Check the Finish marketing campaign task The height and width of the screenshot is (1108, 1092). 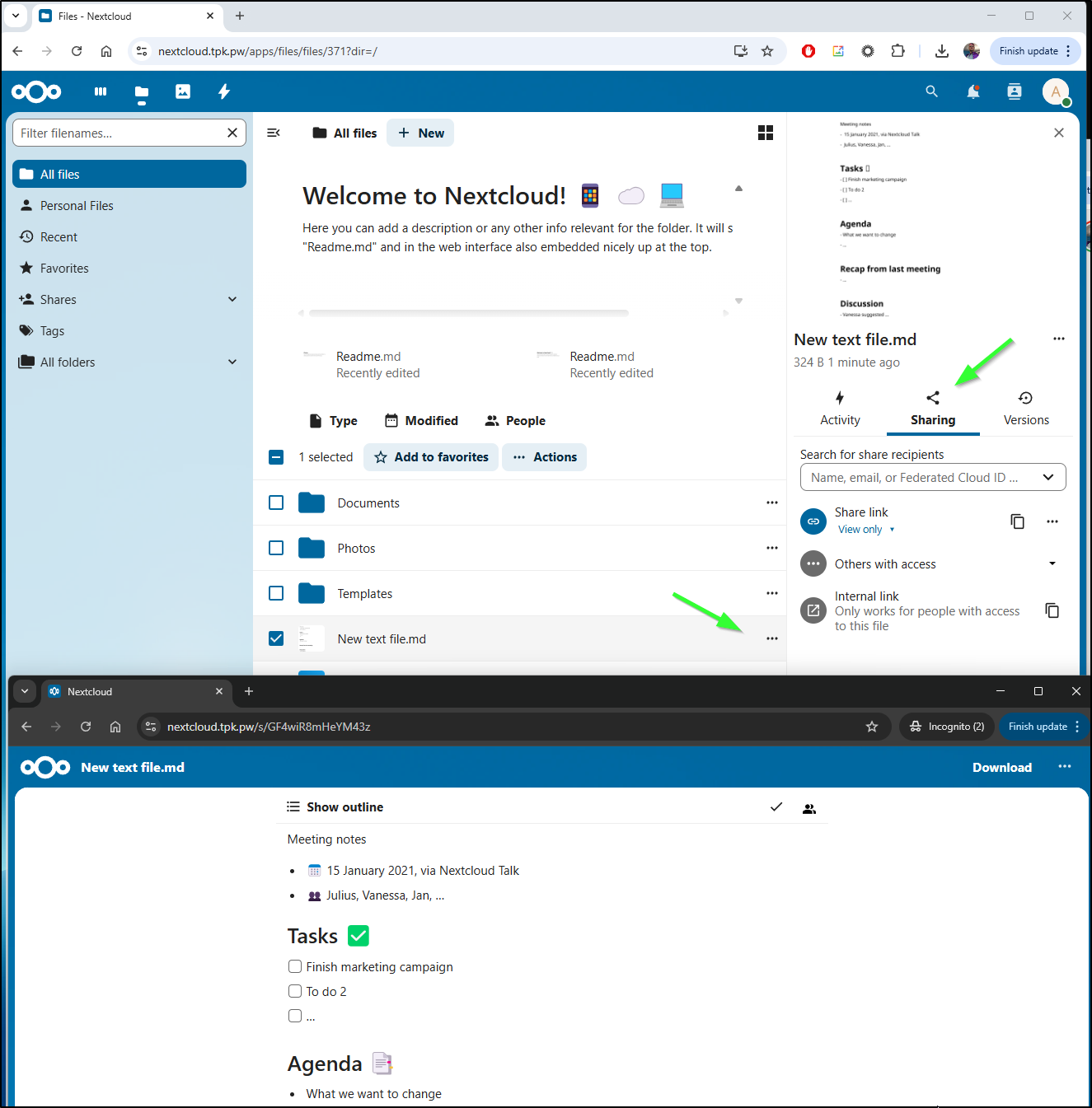(295, 966)
